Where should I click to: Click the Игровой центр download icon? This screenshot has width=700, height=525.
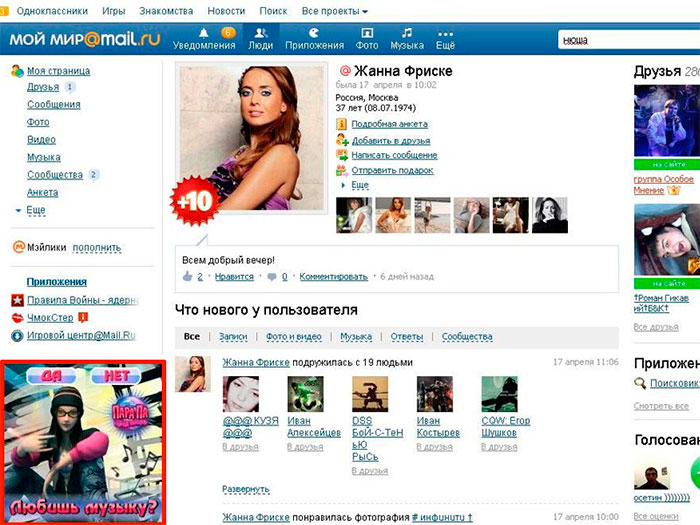click(17, 335)
